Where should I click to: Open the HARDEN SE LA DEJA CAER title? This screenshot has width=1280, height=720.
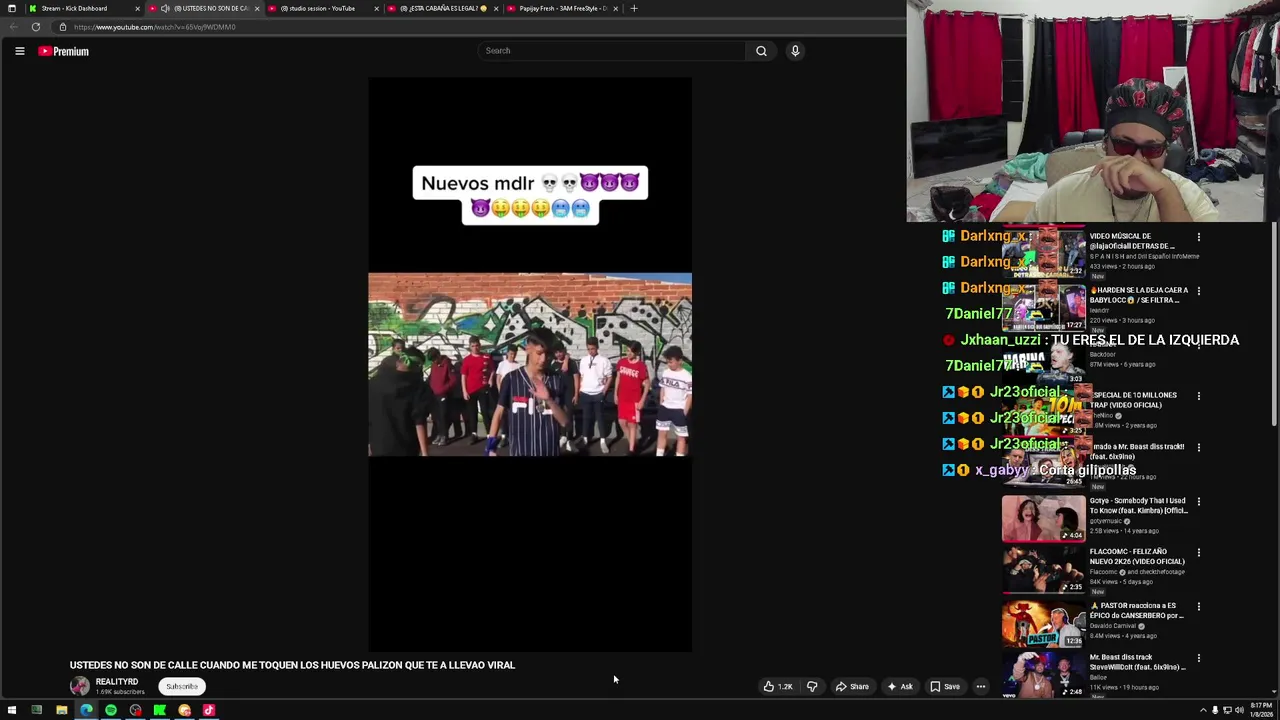click(1139, 295)
